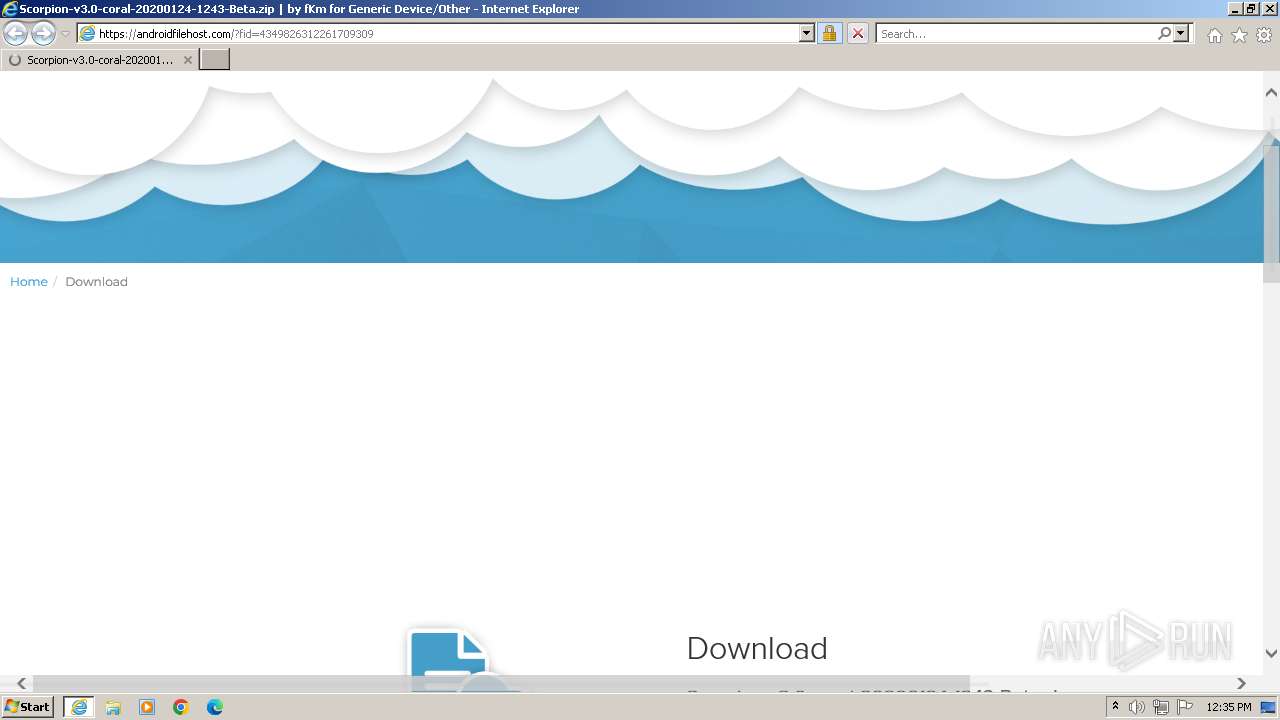Close the Scorpion-v3.0-coral tab
This screenshot has width=1280, height=720.
tap(187, 60)
